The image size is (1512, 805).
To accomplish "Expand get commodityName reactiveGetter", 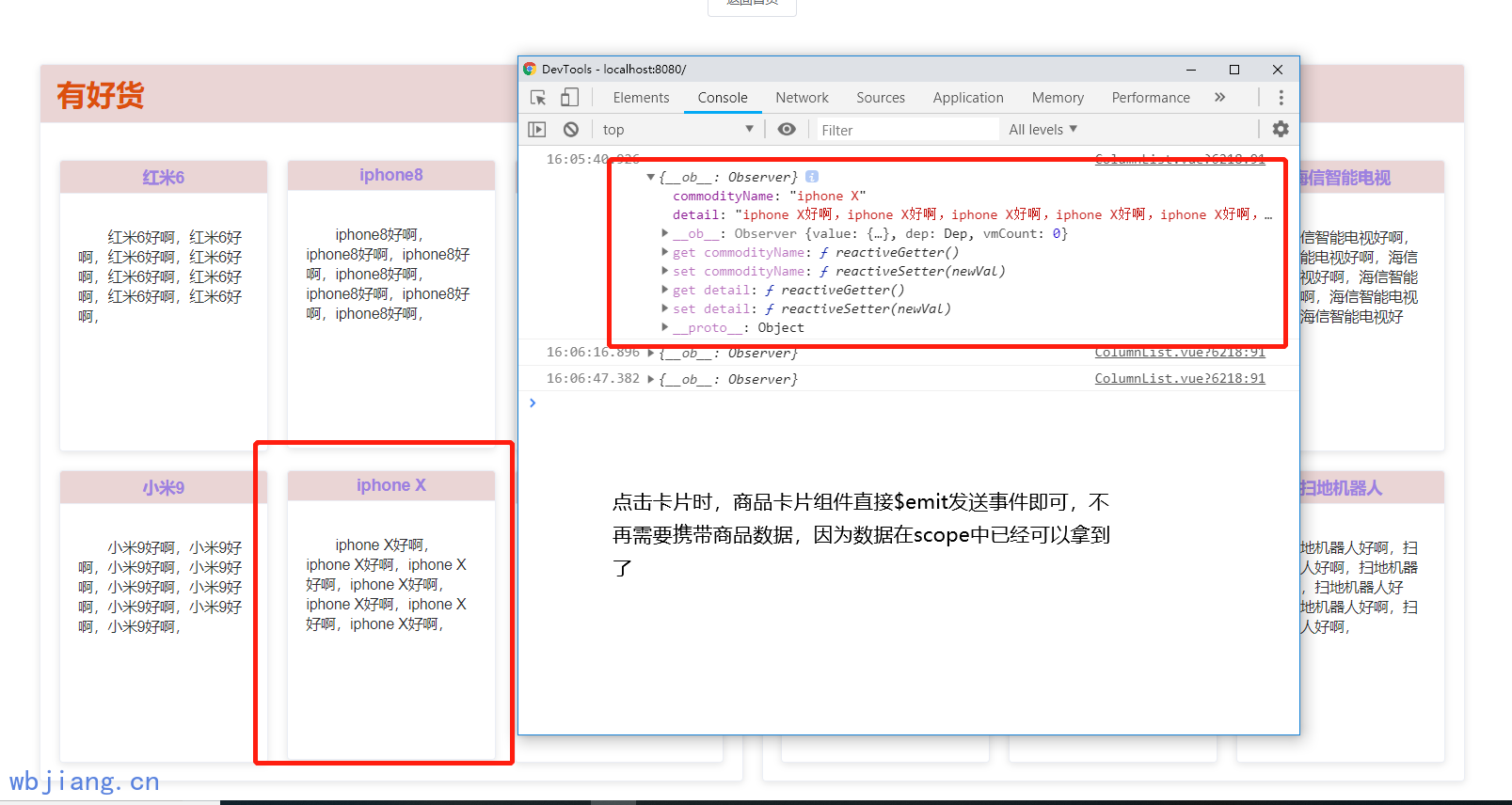I will click(664, 252).
